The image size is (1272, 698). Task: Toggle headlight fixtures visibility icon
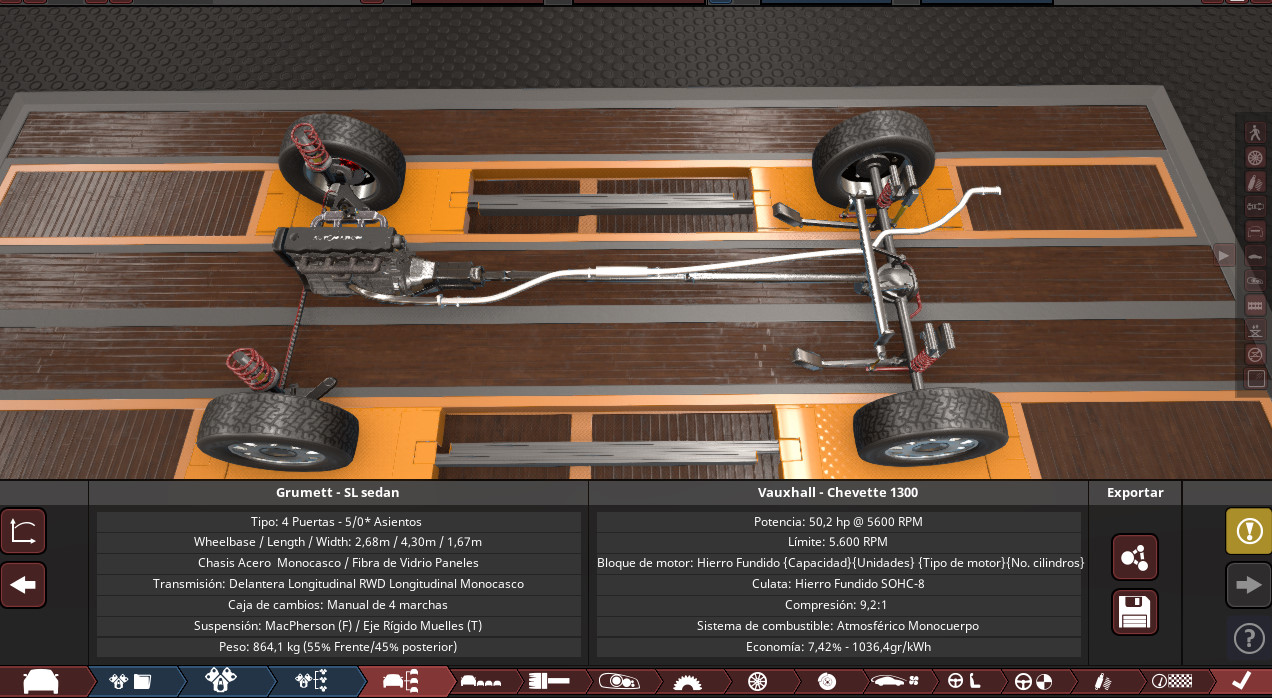click(1256, 280)
